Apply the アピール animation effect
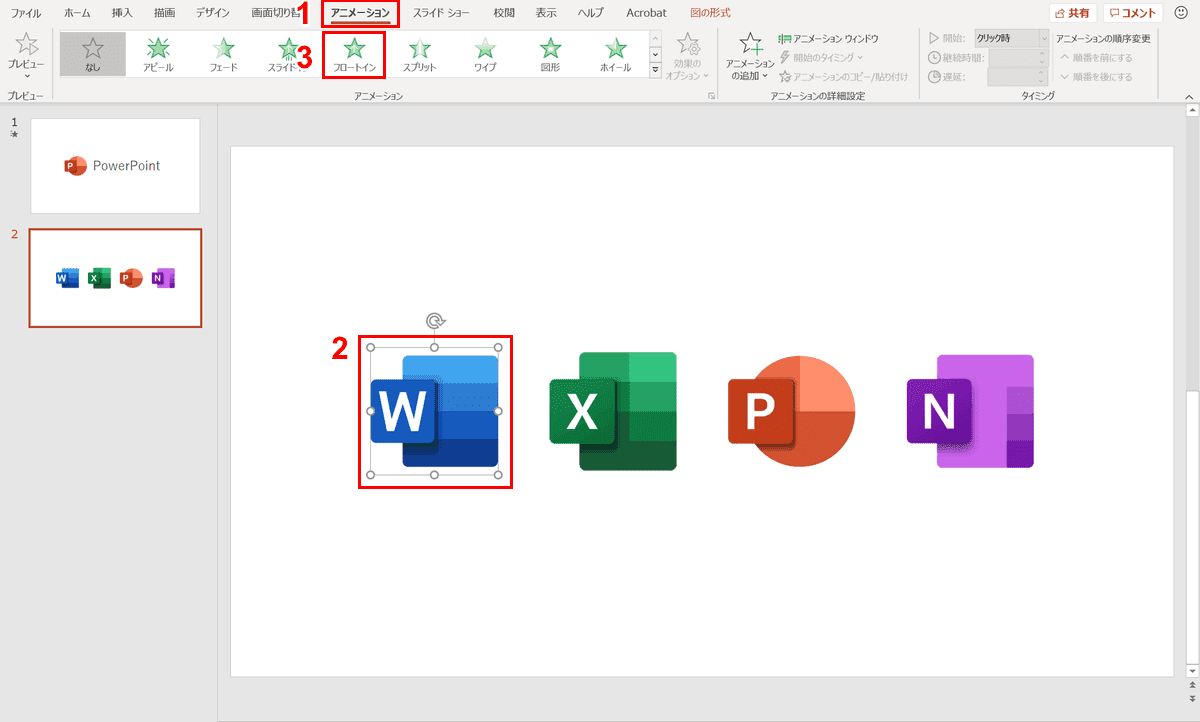The height and width of the screenshot is (722, 1200). coord(158,55)
